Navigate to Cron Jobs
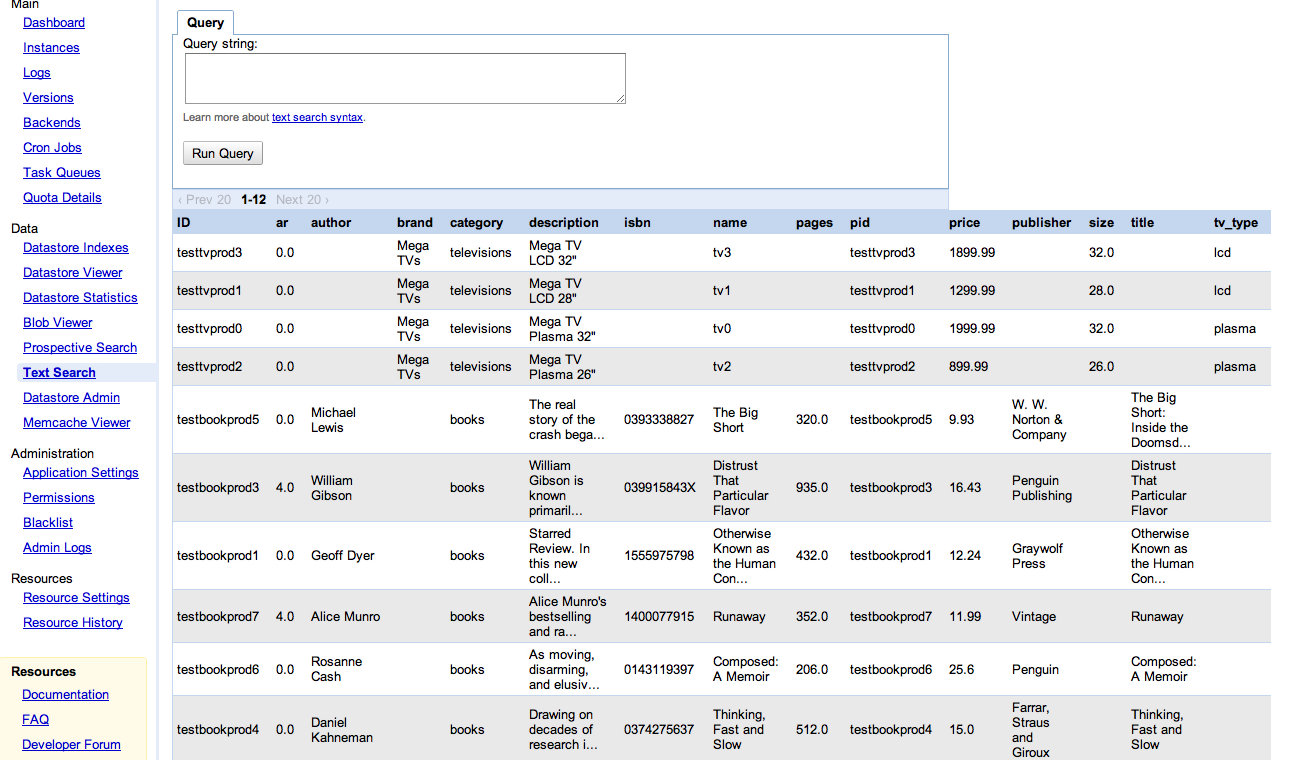 (52, 147)
